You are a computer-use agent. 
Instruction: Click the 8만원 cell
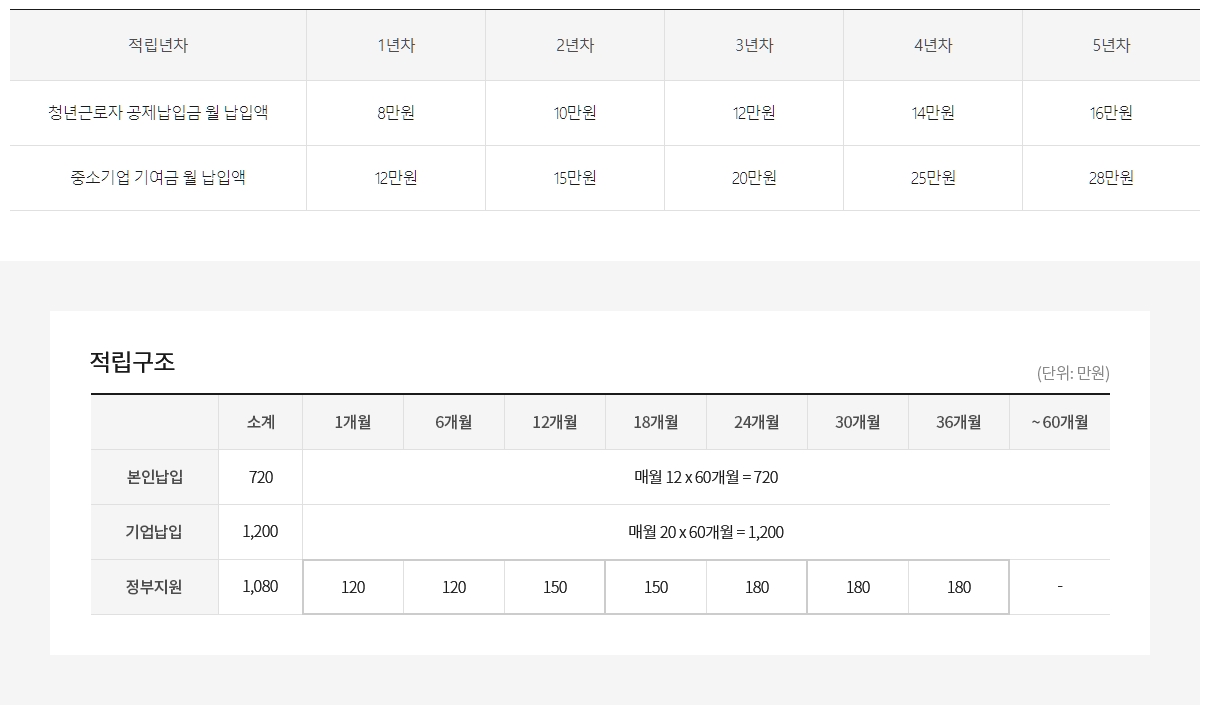[x=396, y=113]
